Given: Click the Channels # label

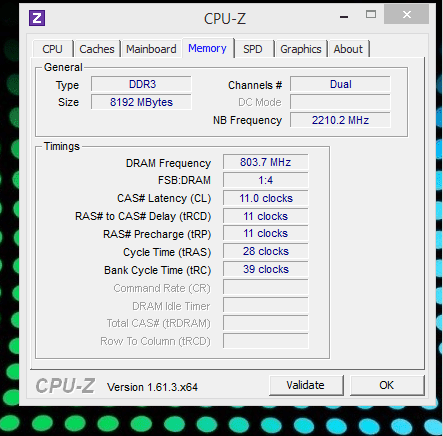Looking at the screenshot, I should point(255,85).
